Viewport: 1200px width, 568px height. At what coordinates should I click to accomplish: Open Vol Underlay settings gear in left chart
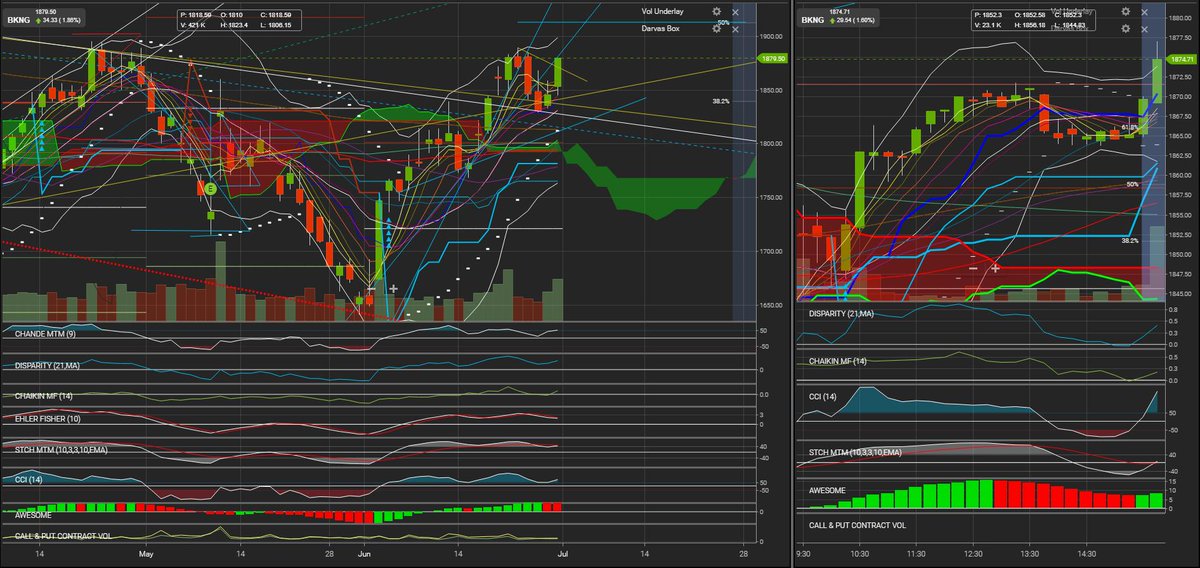717,12
